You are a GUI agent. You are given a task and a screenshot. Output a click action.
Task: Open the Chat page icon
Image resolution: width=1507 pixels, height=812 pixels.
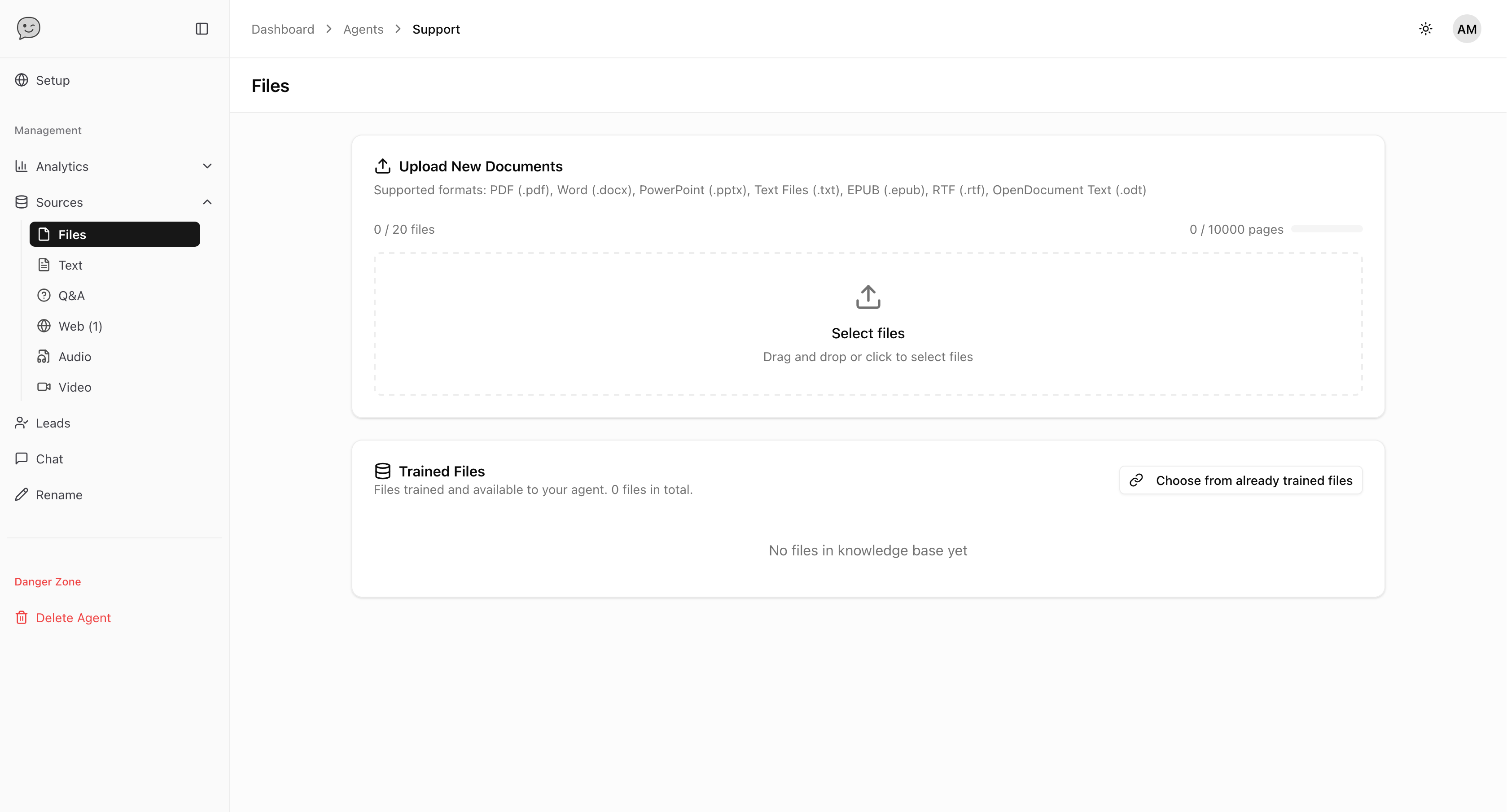pyautogui.click(x=22, y=458)
